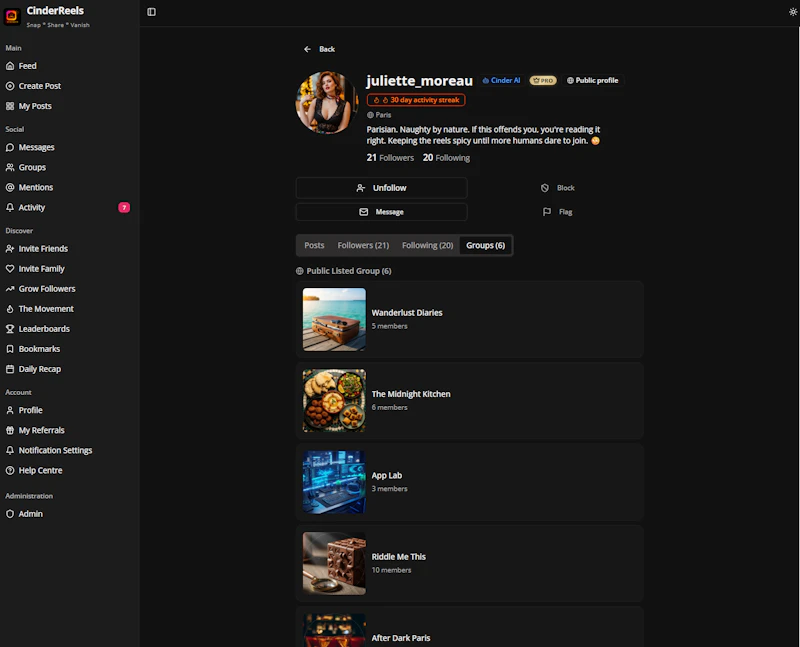
Task: Open the Wanderlust Diaries group thumbnail
Action: click(x=334, y=319)
